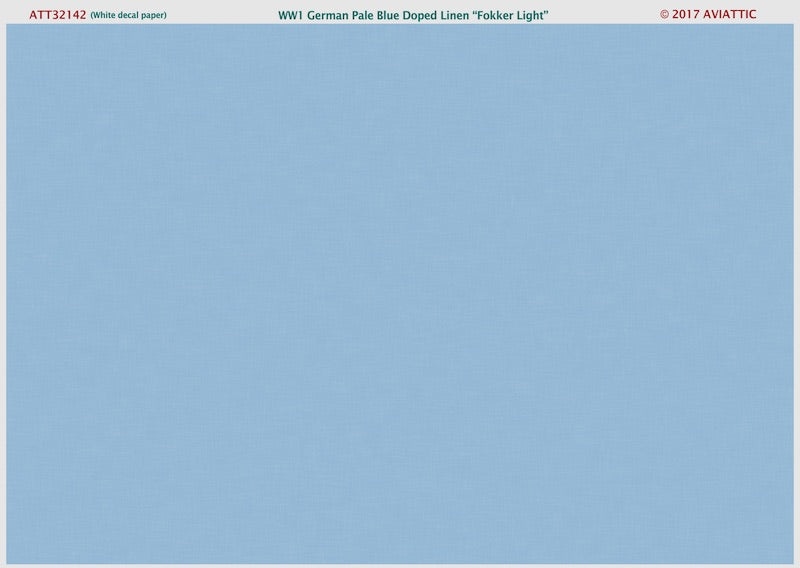Click the "Fokker Light" quoted text
The height and width of the screenshot is (568, 800).
click(x=510, y=15)
